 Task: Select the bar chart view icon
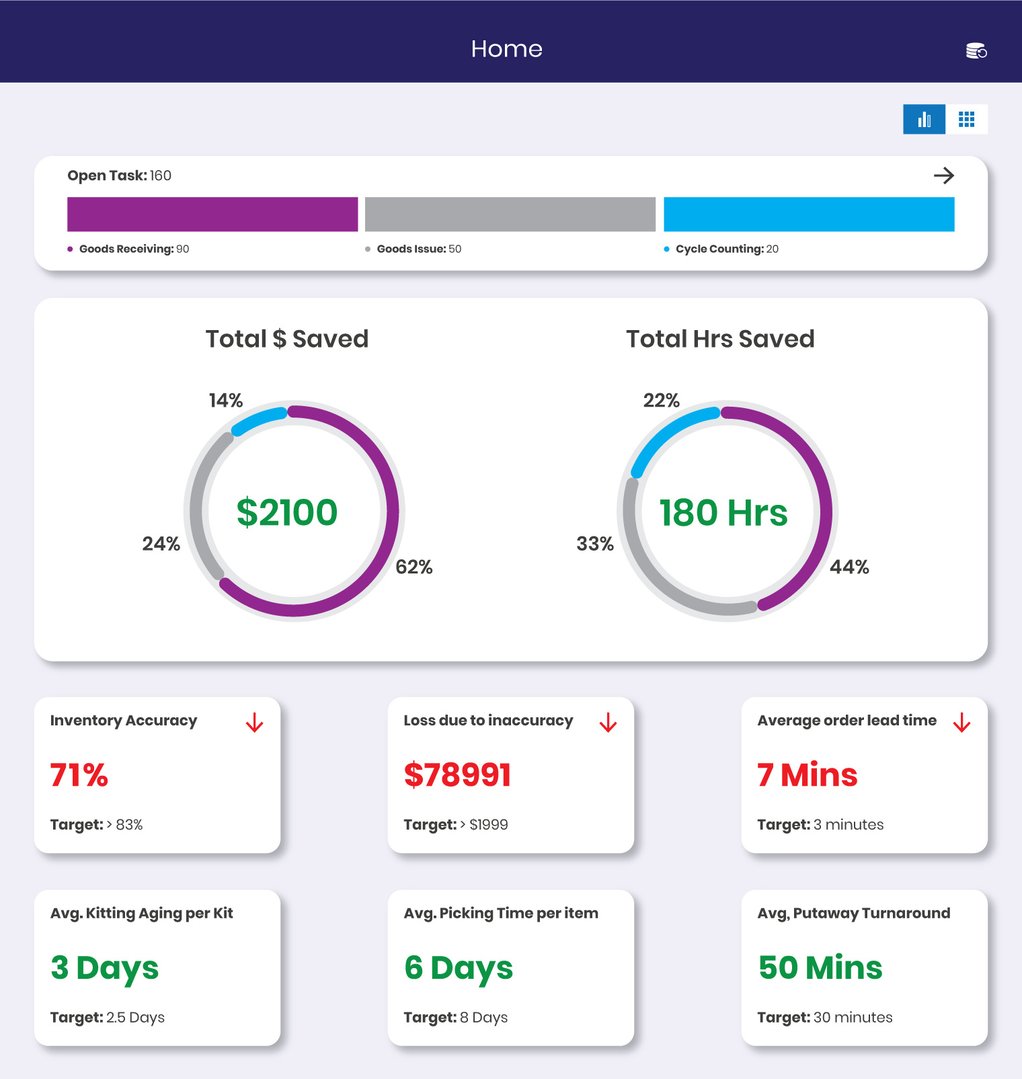(923, 119)
